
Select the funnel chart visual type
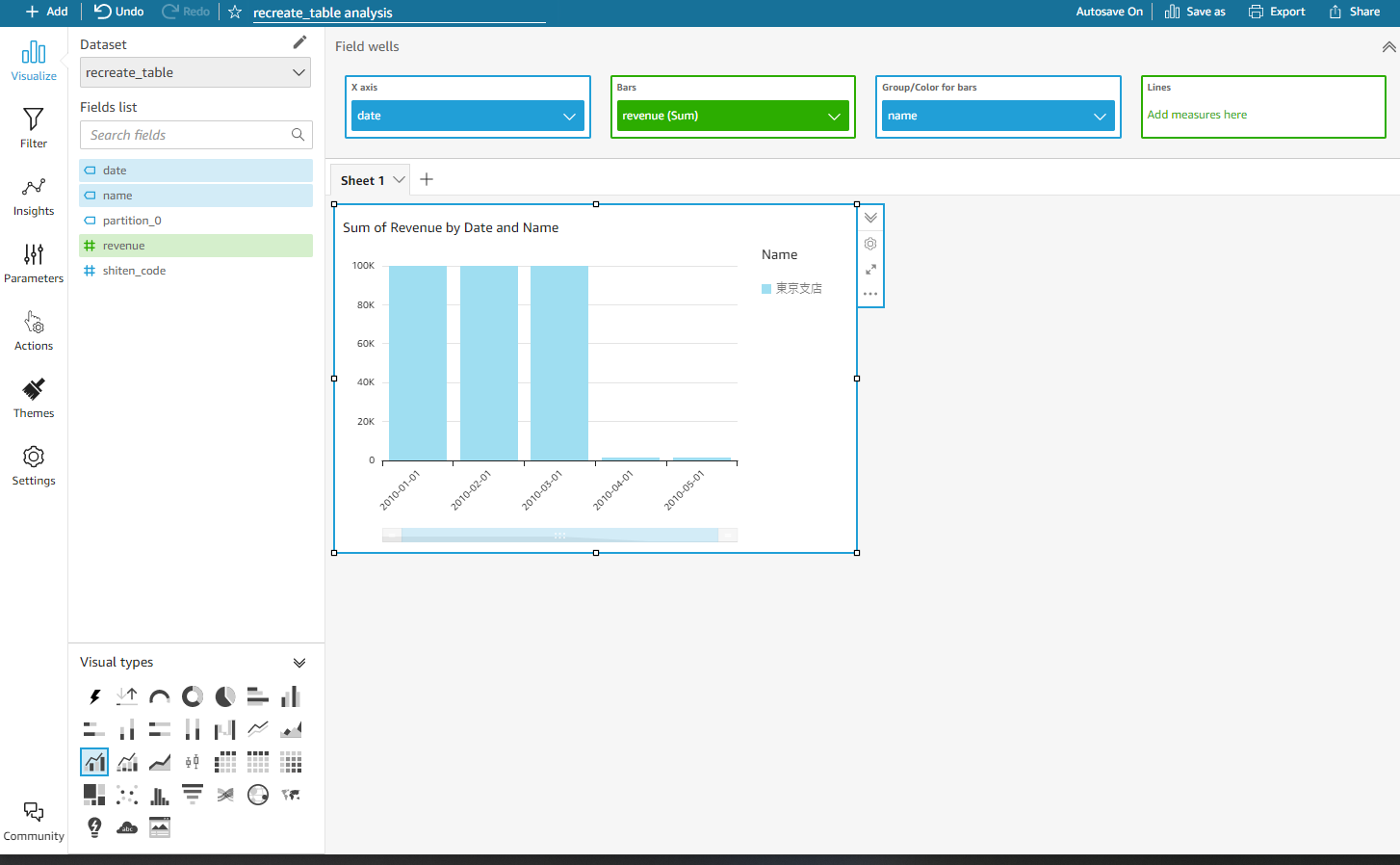[193, 795]
